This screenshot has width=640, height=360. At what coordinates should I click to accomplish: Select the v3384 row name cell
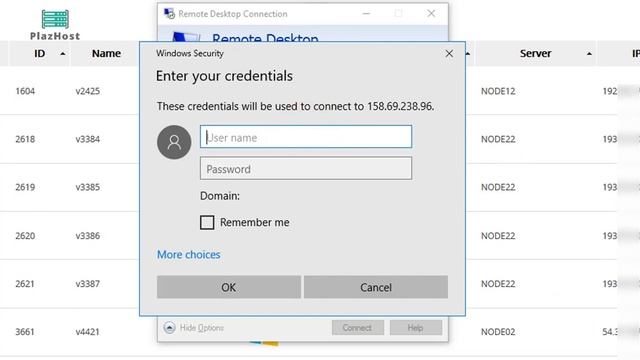point(88,139)
